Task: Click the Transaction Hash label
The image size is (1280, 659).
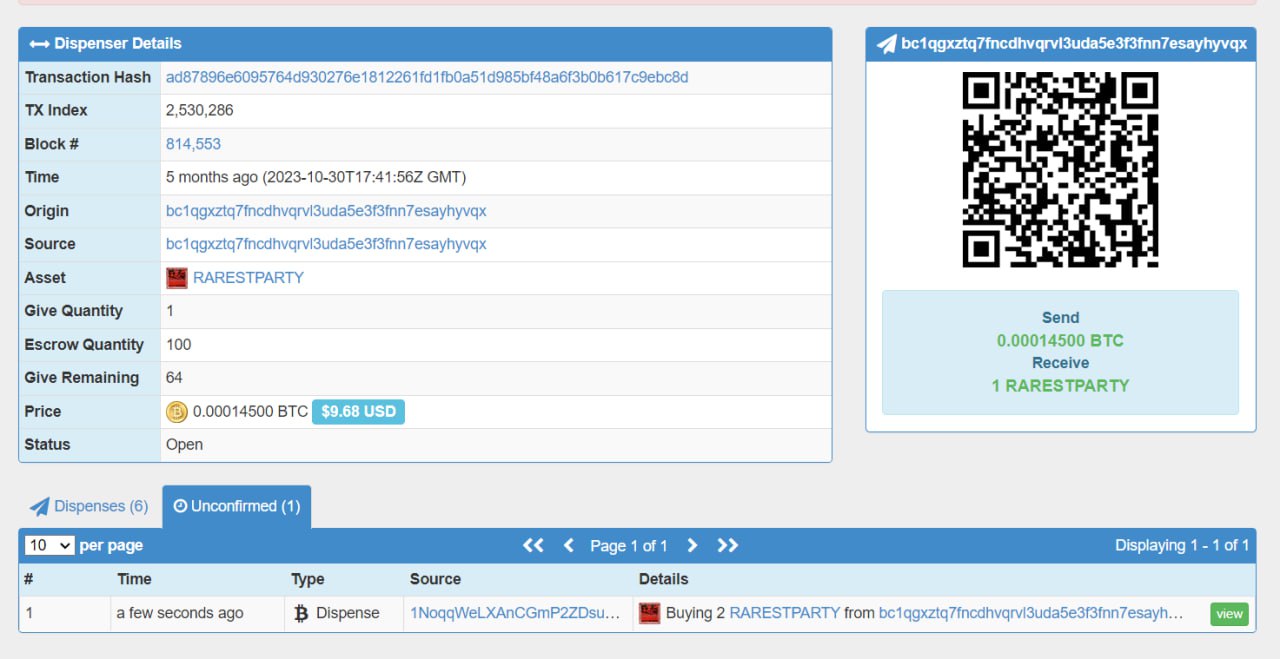Action: 88,77
